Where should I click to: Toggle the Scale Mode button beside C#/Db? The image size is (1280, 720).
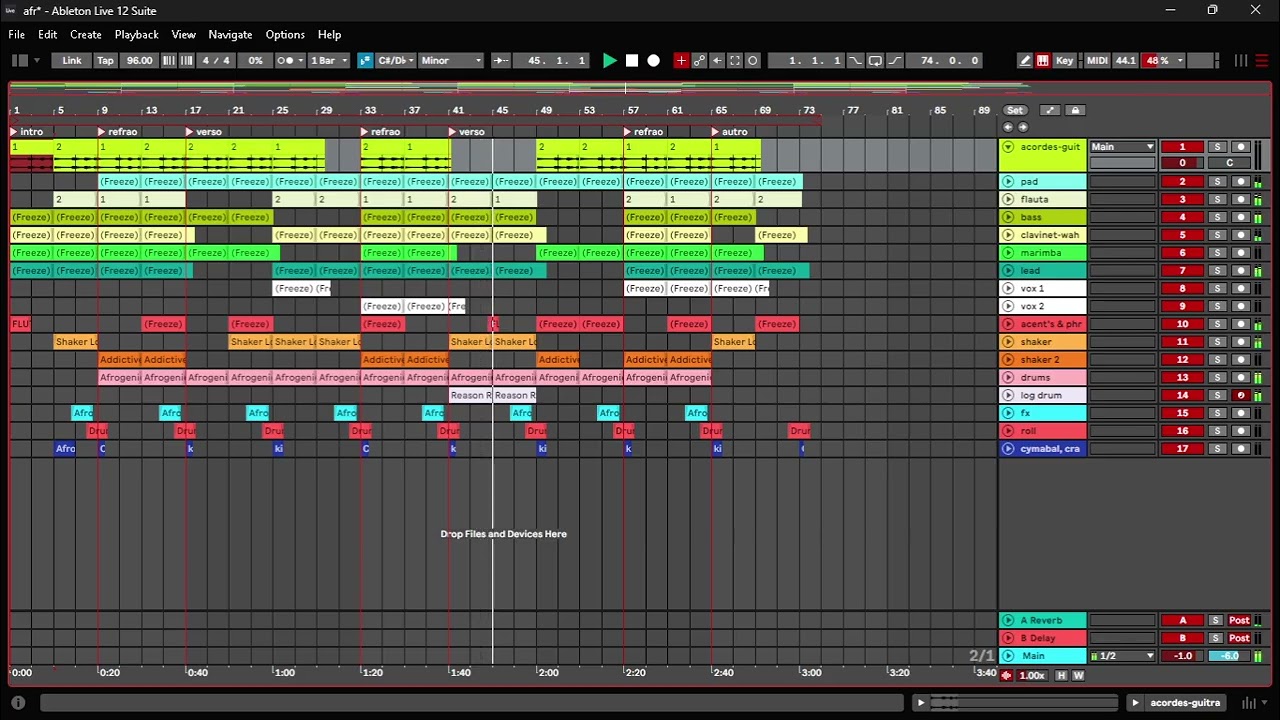click(x=365, y=61)
